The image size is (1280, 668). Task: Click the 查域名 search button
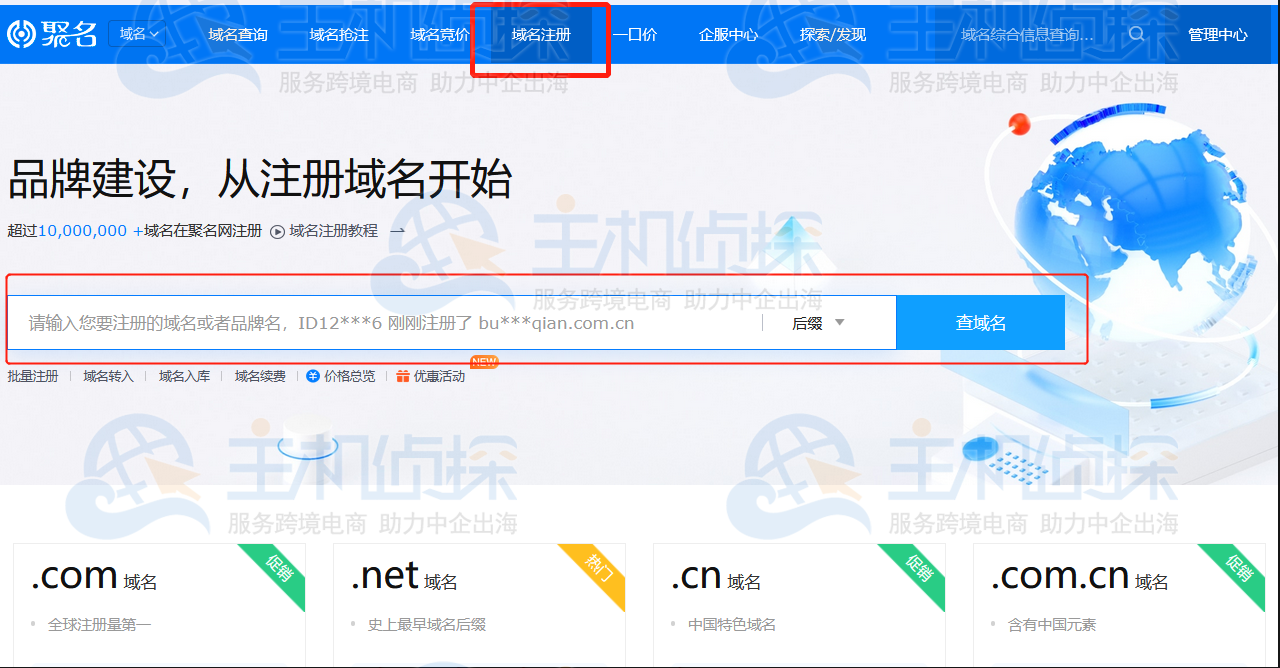(x=980, y=322)
